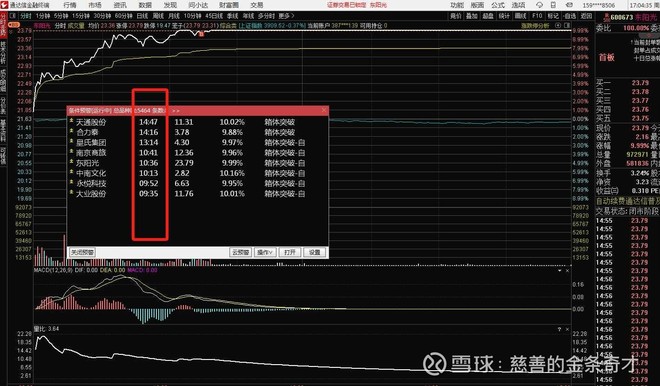Switch to the 60分钟 period tab
660x386 pixels.
(124, 16)
